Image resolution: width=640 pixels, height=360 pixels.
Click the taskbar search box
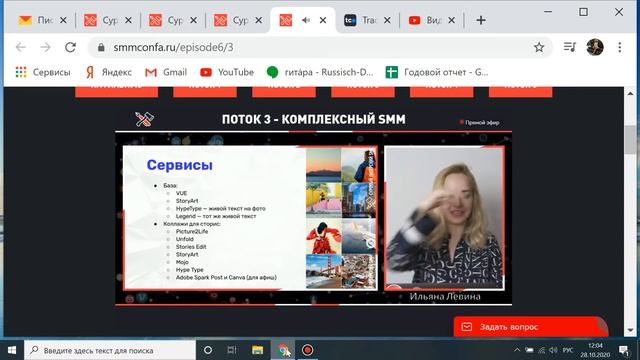[110, 350]
